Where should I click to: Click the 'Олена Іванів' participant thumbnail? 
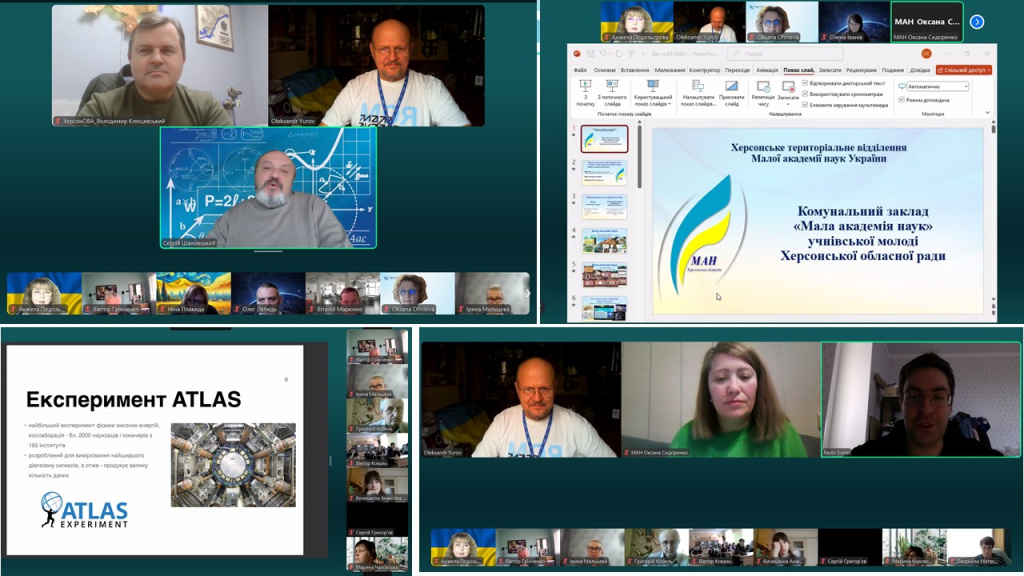coord(854,22)
